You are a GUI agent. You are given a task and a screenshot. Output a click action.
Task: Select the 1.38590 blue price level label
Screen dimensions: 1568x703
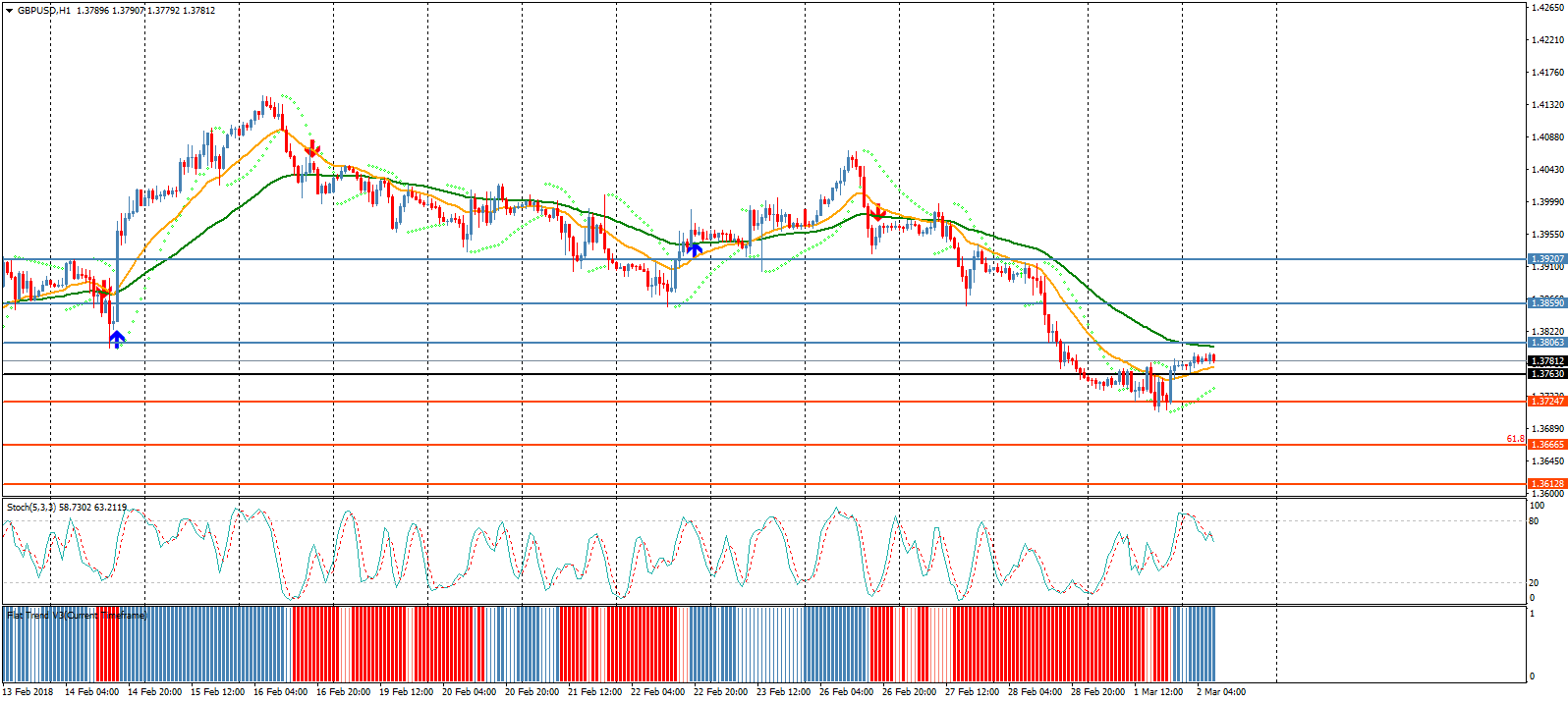(1546, 303)
